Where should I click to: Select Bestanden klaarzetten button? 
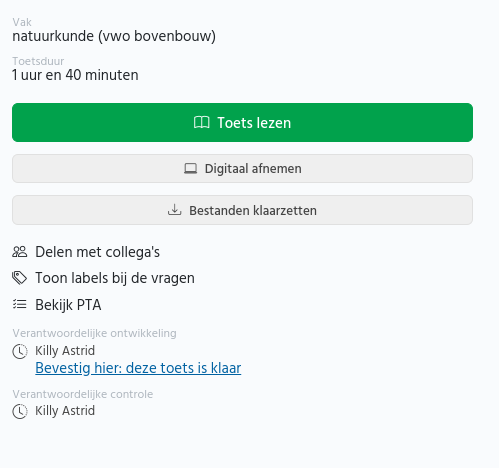coord(242,210)
